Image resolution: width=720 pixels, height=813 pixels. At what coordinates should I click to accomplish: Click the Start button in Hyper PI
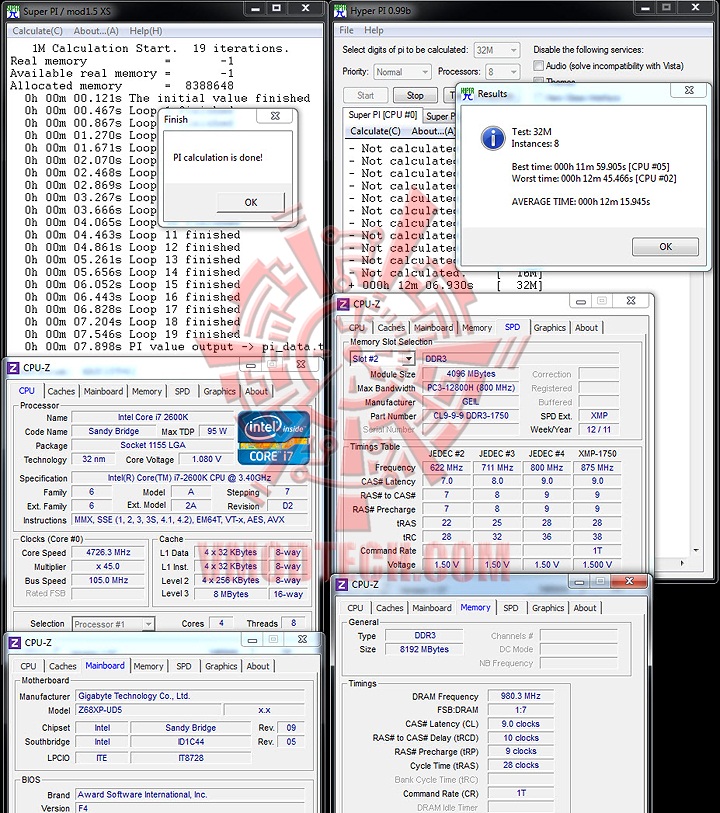tap(365, 95)
